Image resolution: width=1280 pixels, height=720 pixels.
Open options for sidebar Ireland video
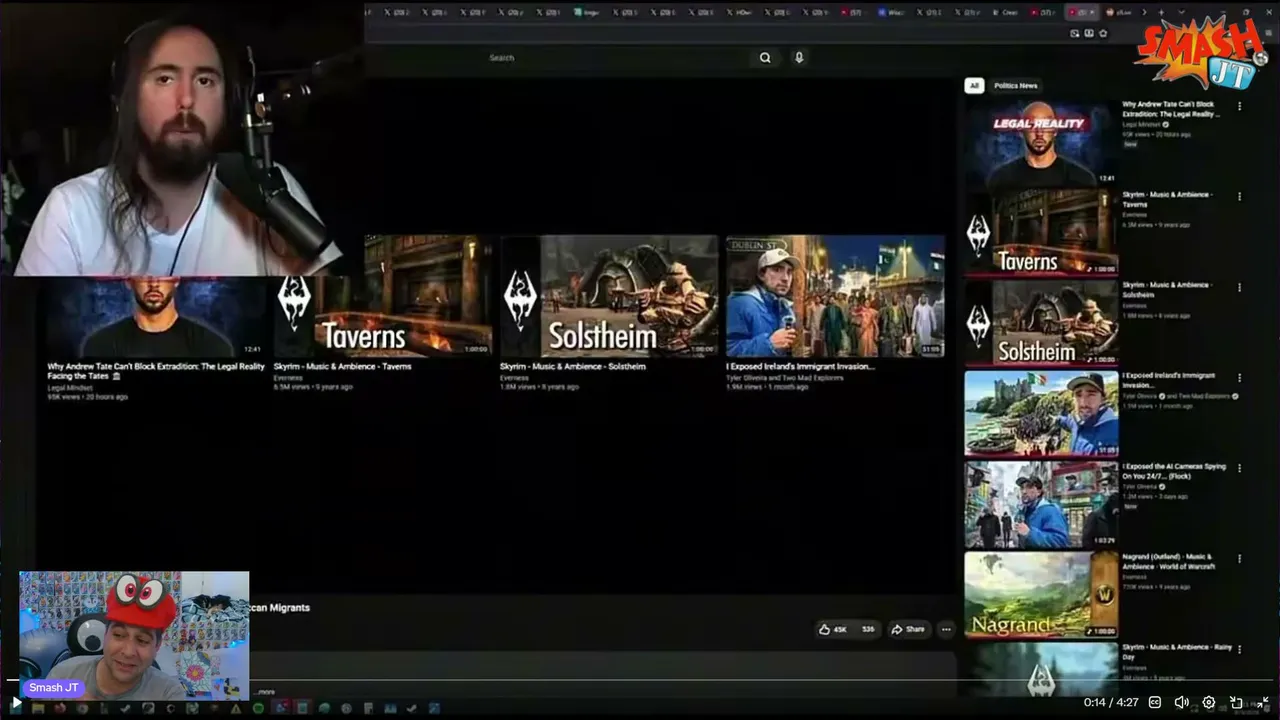(1240, 378)
